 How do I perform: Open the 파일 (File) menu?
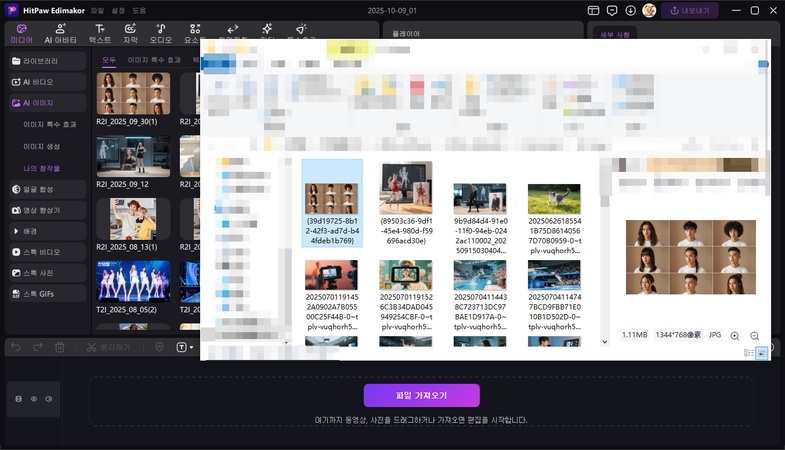97,10
